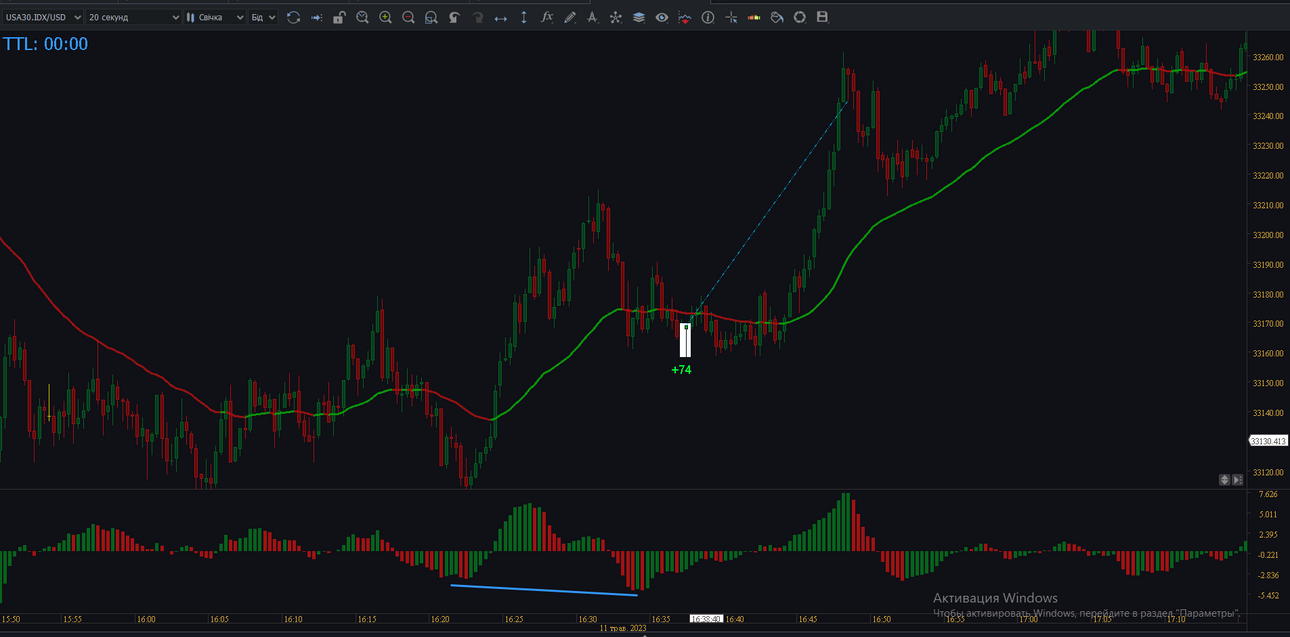This screenshot has height=637, width=1290.
Task: Click the current price label 33130.413
Action: tap(1269, 441)
